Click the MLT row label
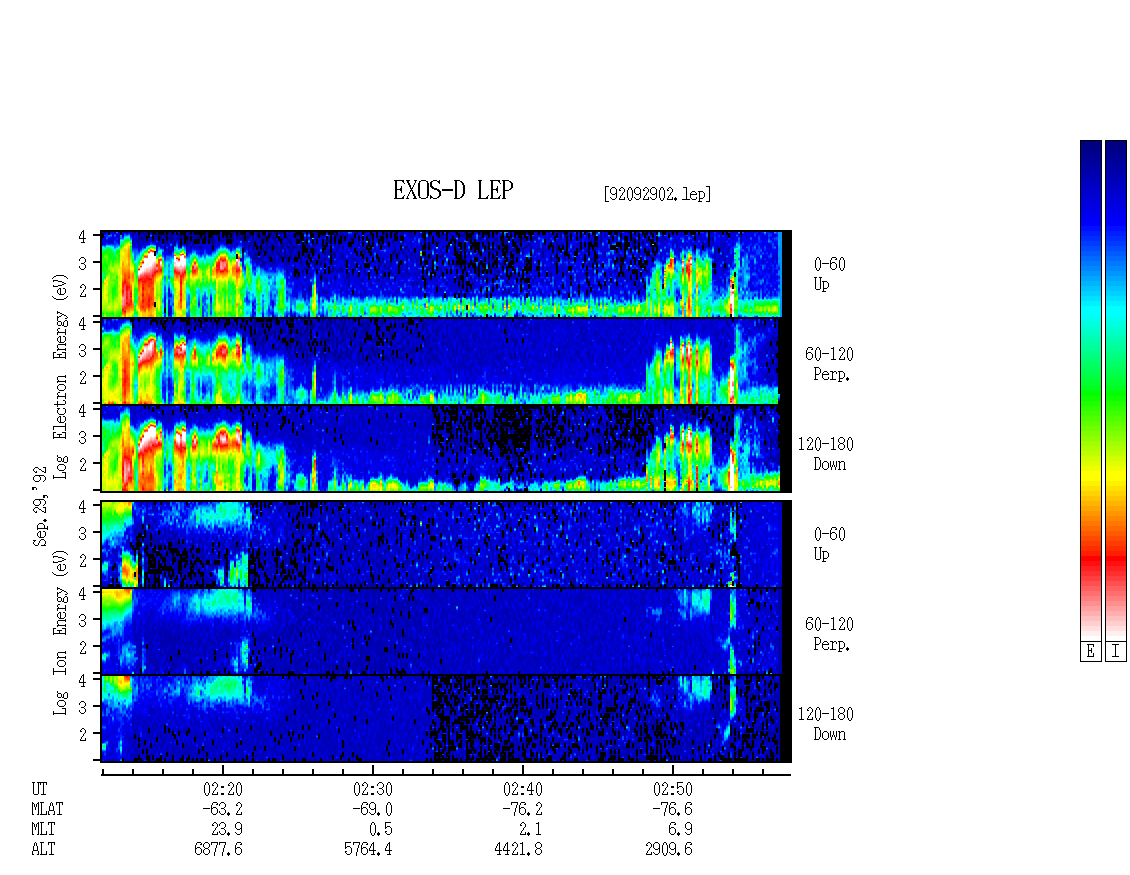Screen dimensions: 1130x875 (x=43, y=830)
